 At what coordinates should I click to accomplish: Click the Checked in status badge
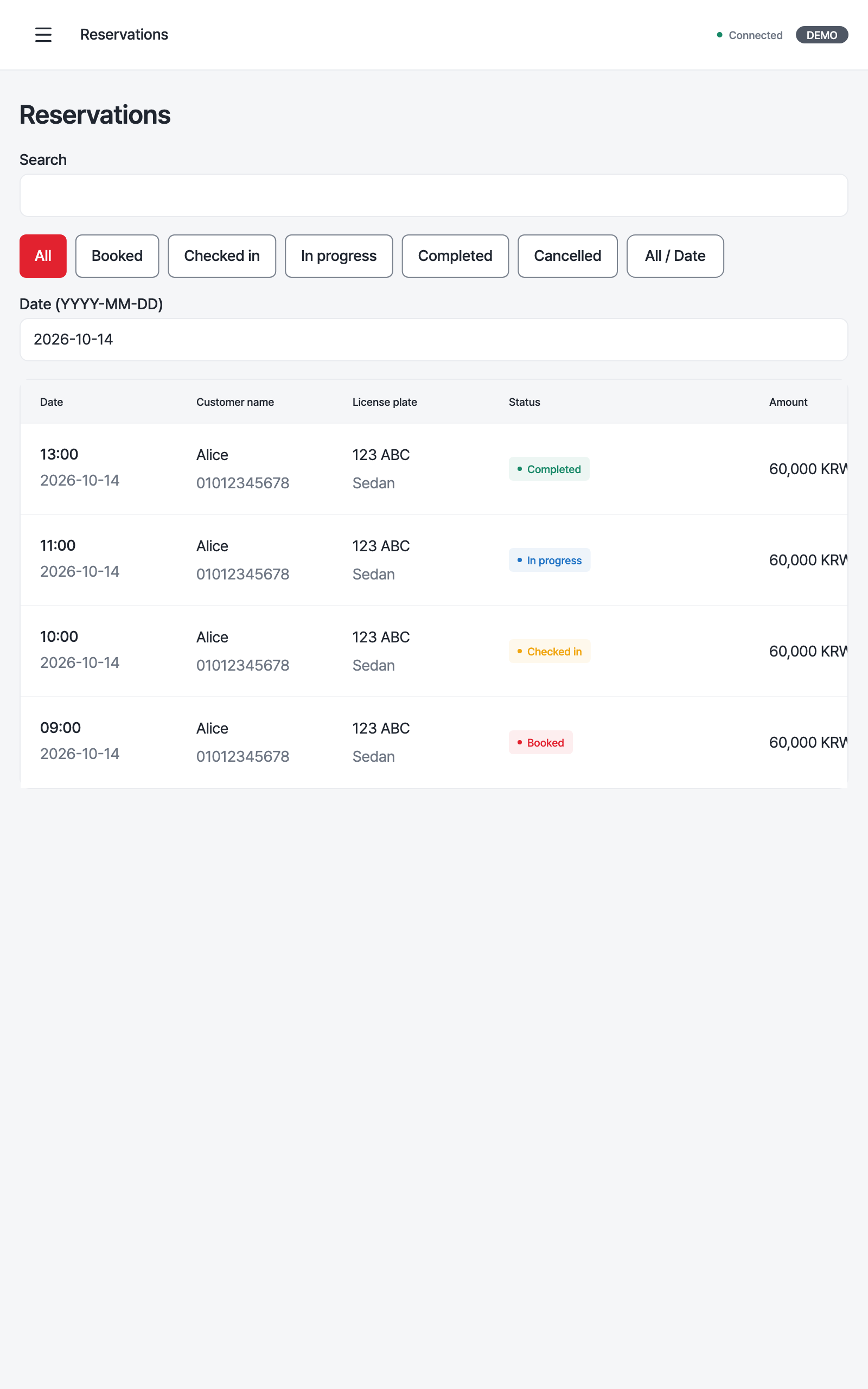point(550,652)
